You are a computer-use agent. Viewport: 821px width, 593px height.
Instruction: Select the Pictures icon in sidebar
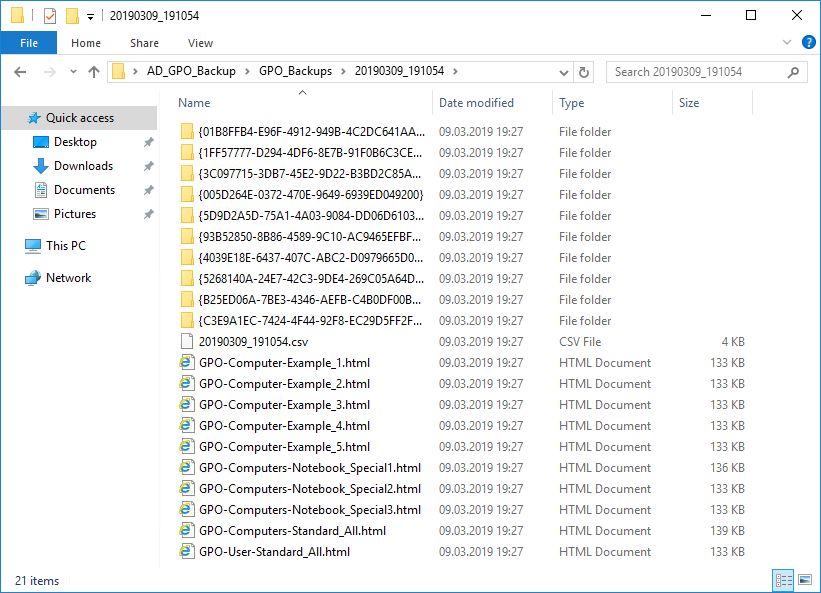[x=41, y=214]
